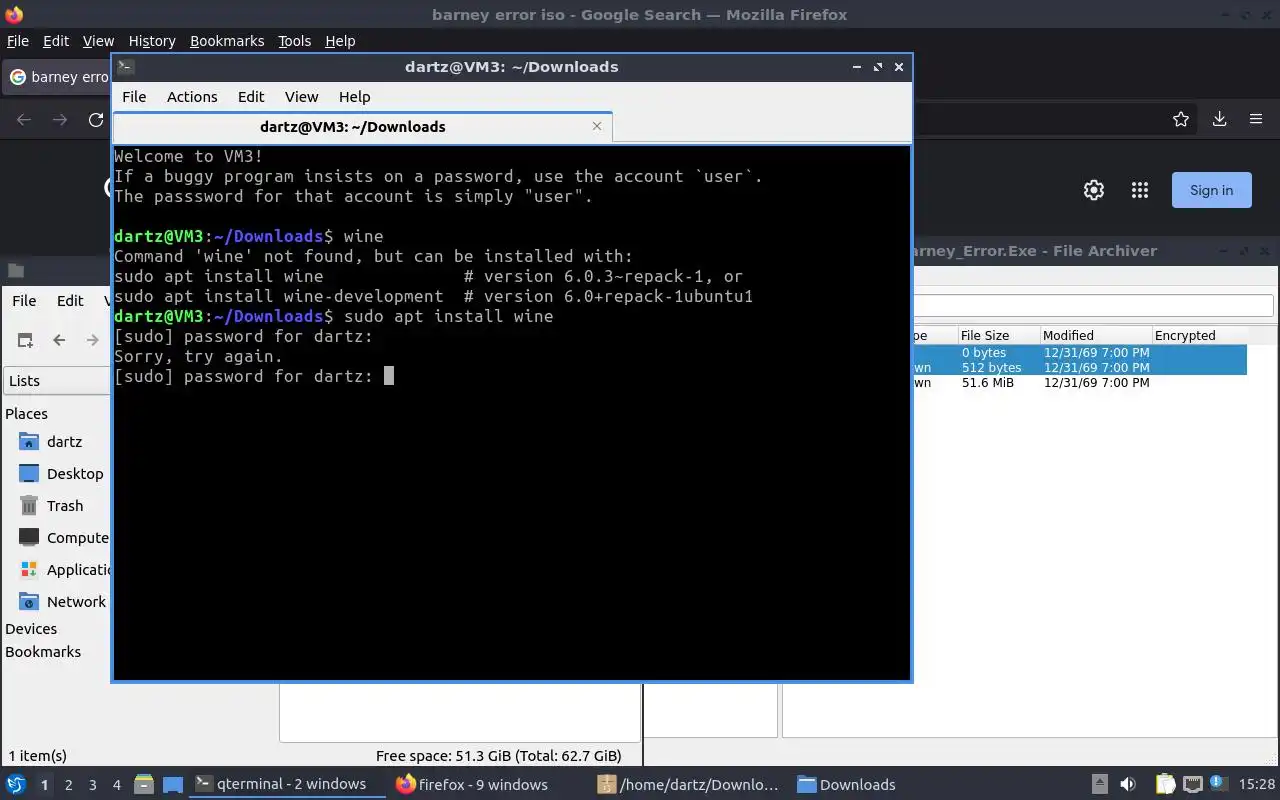Launch file manager from taskbar quicklaunch
The image size is (1280, 800).
[144, 784]
